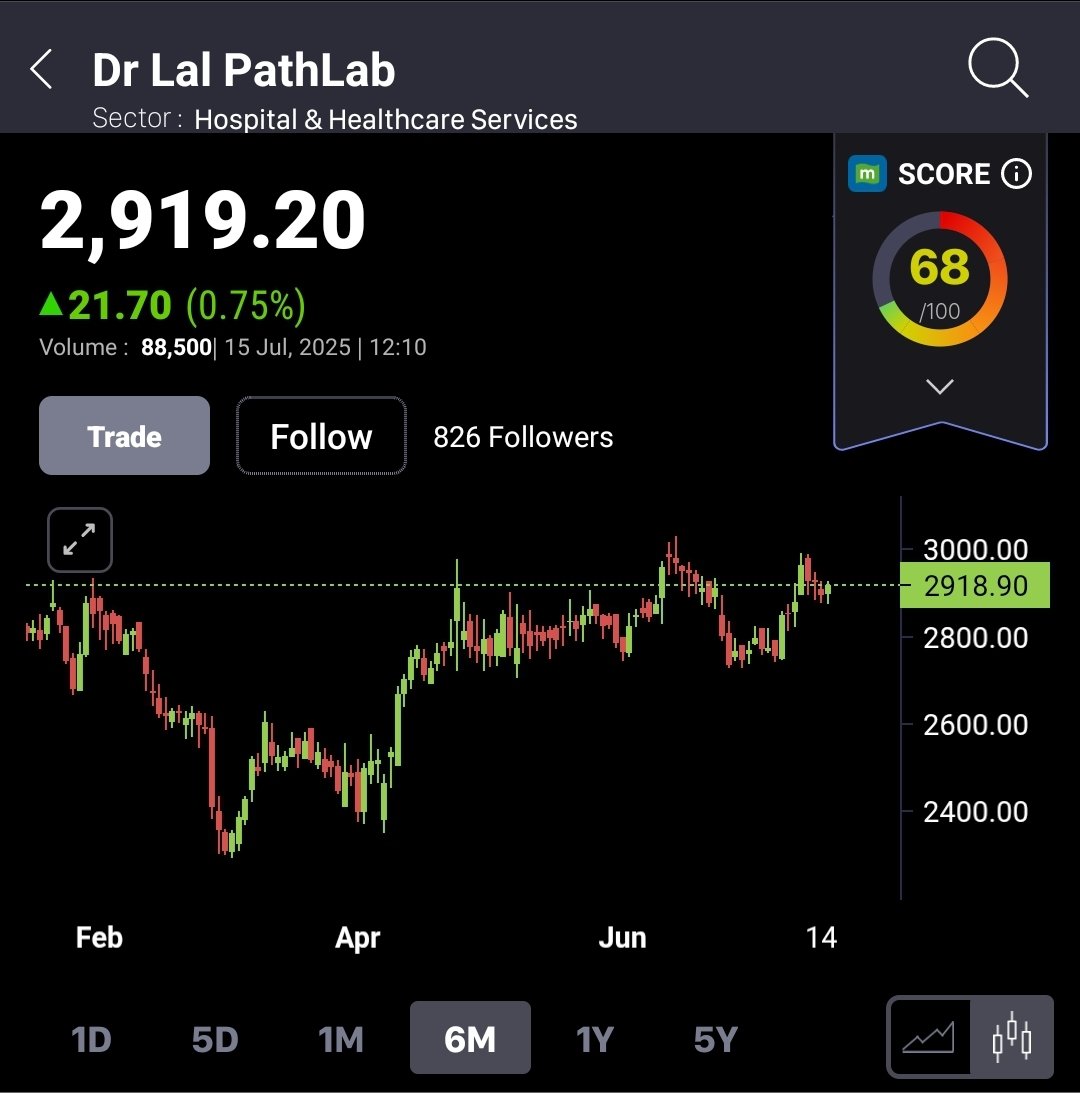Tap the 2800.00 axis label
The width and height of the screenshot is (1080, 1093).
975,637
